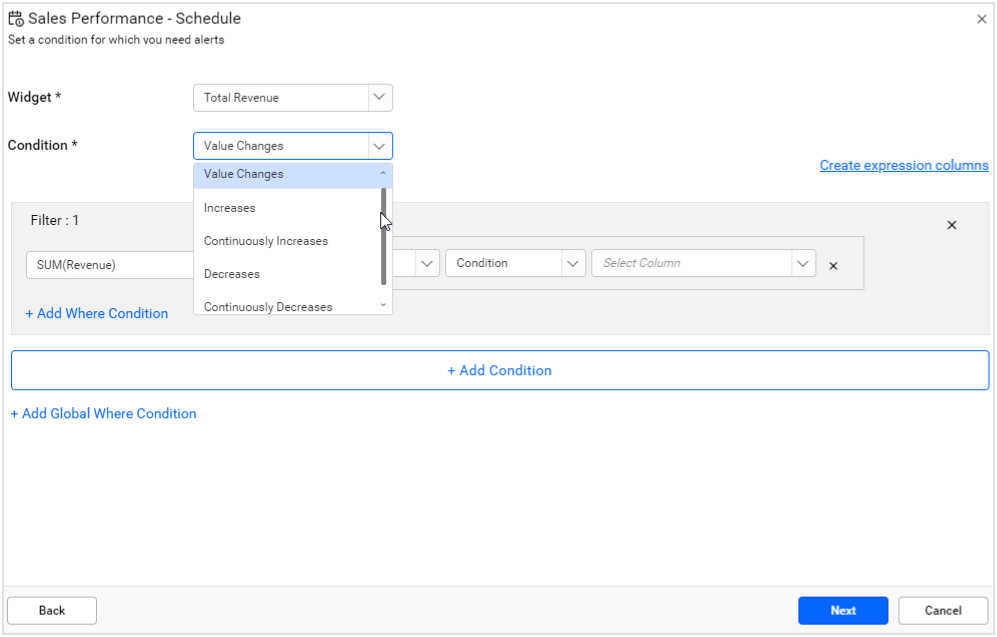Click the chevron on the Condition field showing Value Changes
Viewport: 997px width, 637px height.
(378, 145)
